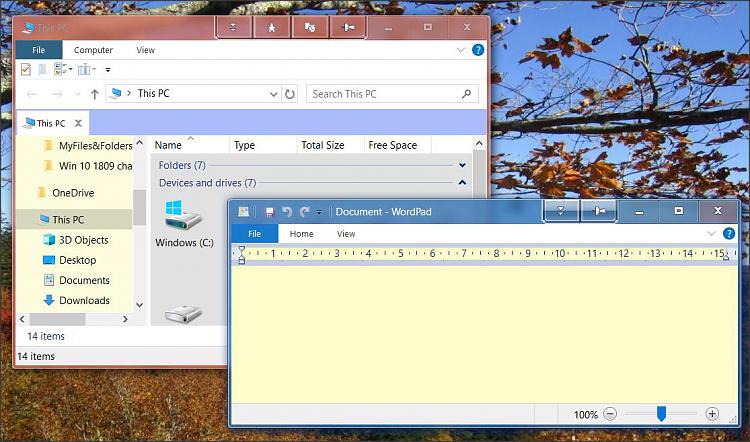Collapse the Devices and drives (7) group
Viewport: 750px width, 442px height.
463,183
